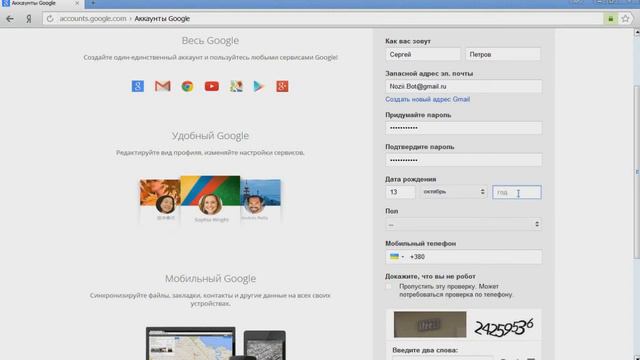640x360 pixels.
Task: Follow the 'Создать новый адрес Gmail' link
Action: click(x=427, y=99)
